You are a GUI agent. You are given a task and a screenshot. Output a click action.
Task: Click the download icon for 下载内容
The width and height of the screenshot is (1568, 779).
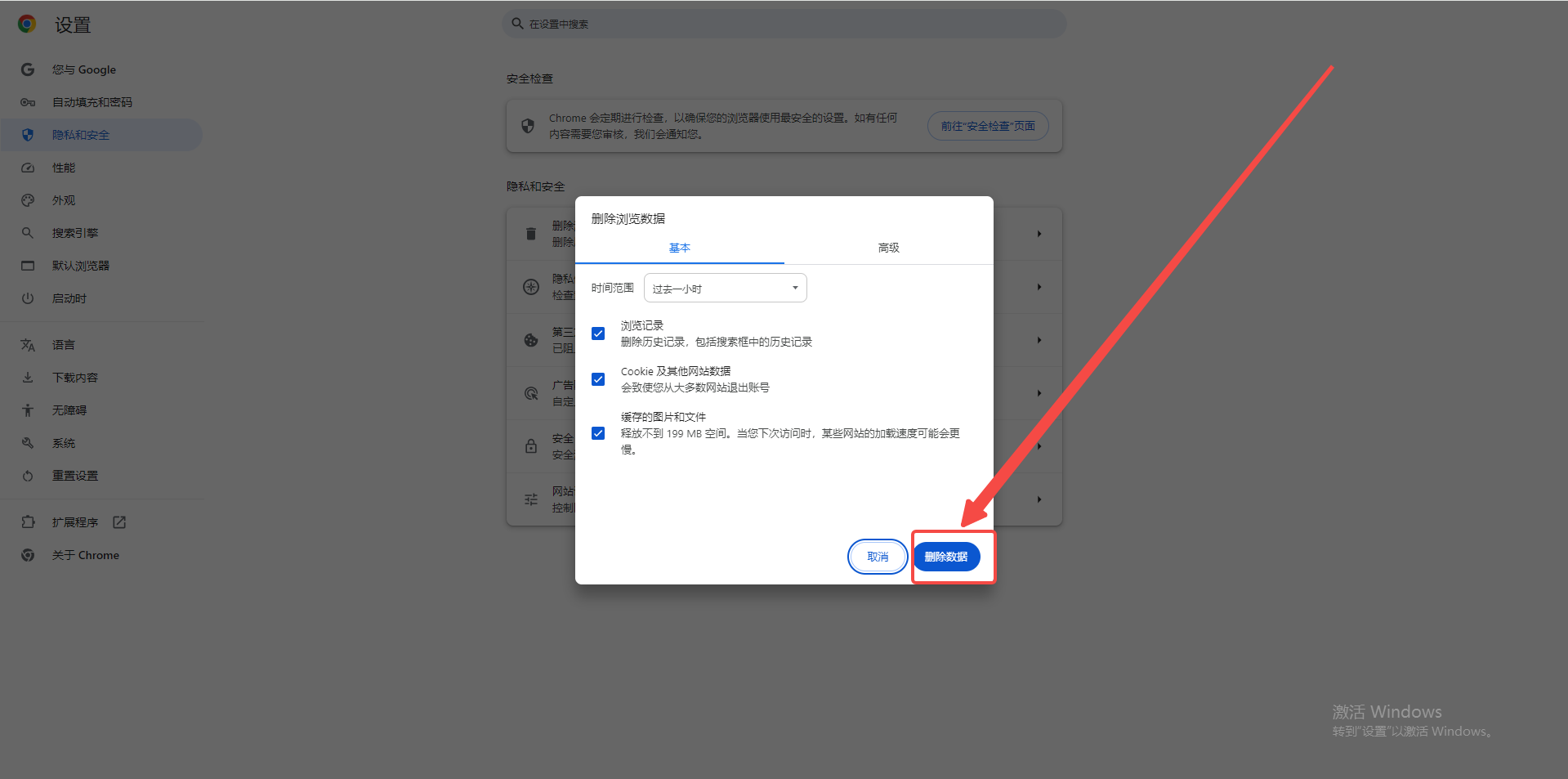[28, 378]
